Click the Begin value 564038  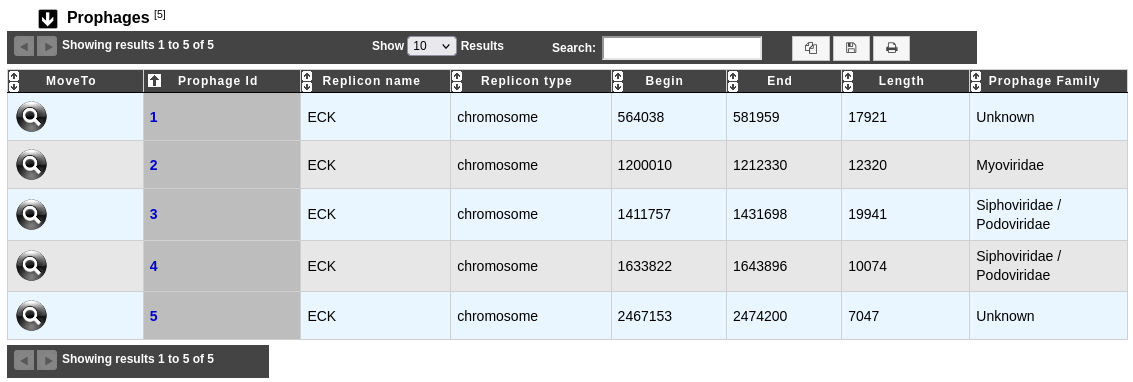coord(640,117)
